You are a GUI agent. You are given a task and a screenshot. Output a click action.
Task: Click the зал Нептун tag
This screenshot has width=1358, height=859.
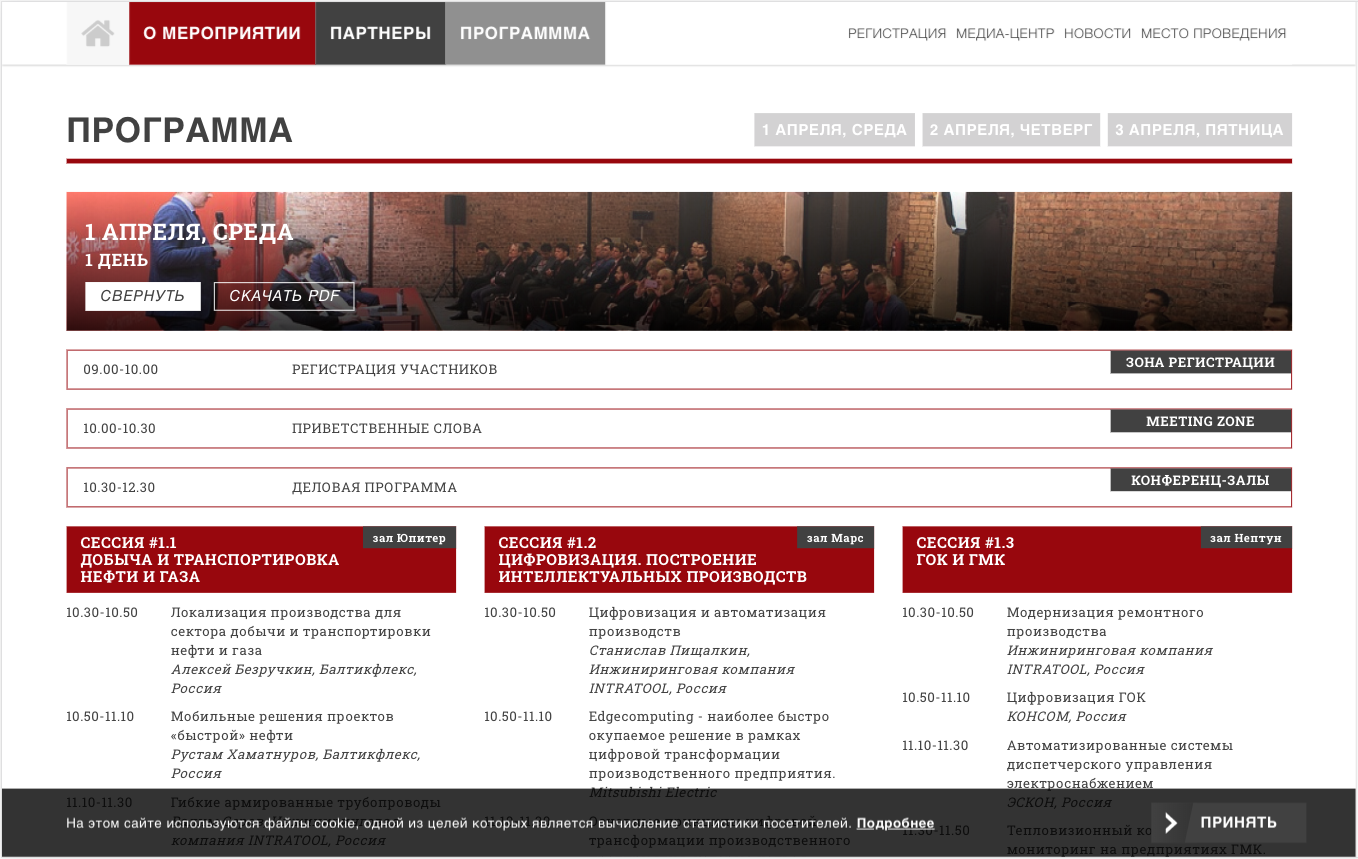pyautogui.click(x=1246, y=538)
